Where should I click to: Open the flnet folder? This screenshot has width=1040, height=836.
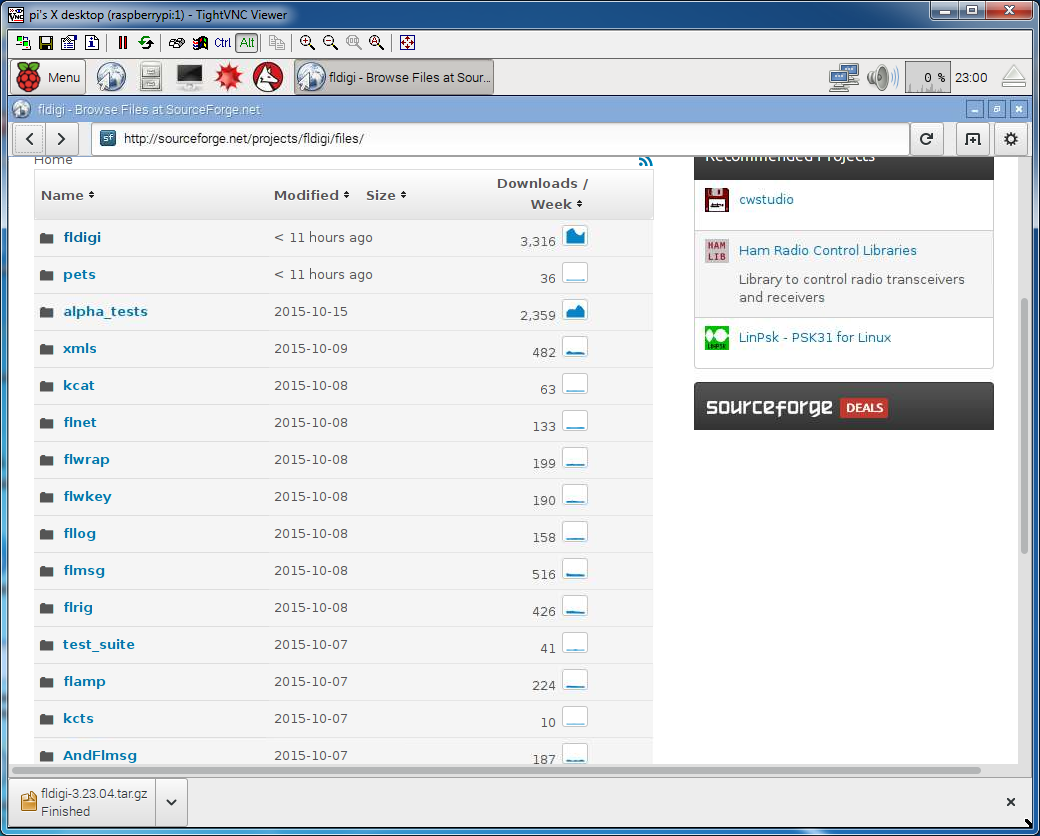coord(80,423)
